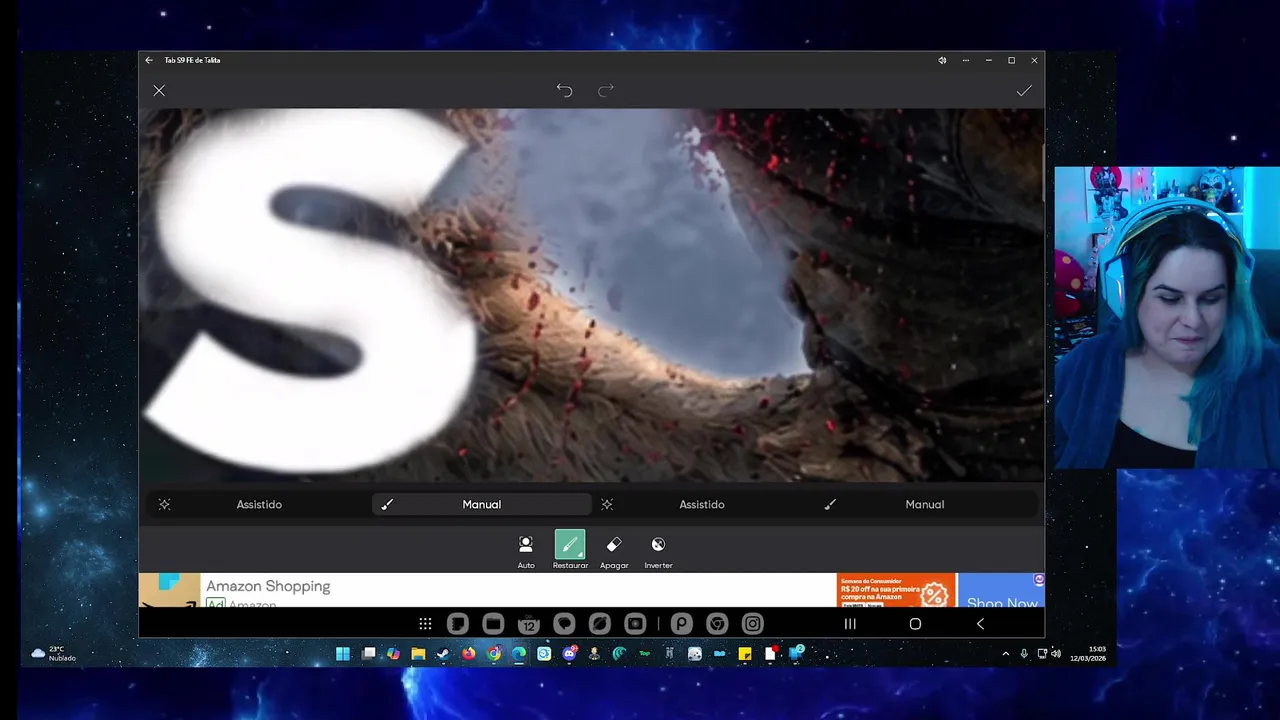Toggle the mirroring window sound icon

(942, 60)
